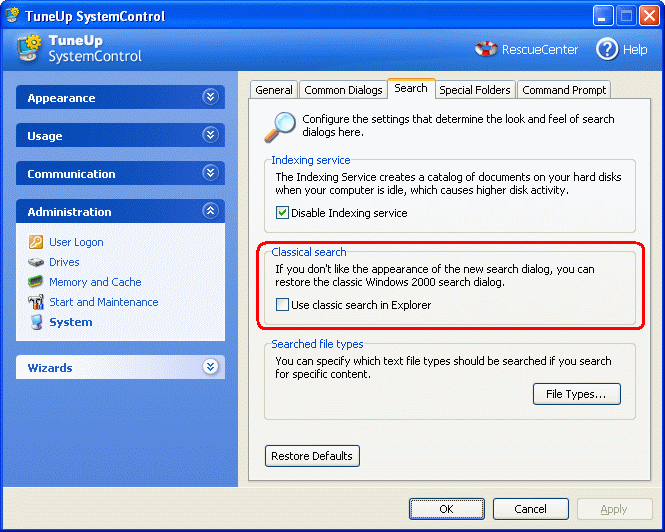Click the Wizards header label
This screenshot has height=532, width=665.
[x=50, y=368]
